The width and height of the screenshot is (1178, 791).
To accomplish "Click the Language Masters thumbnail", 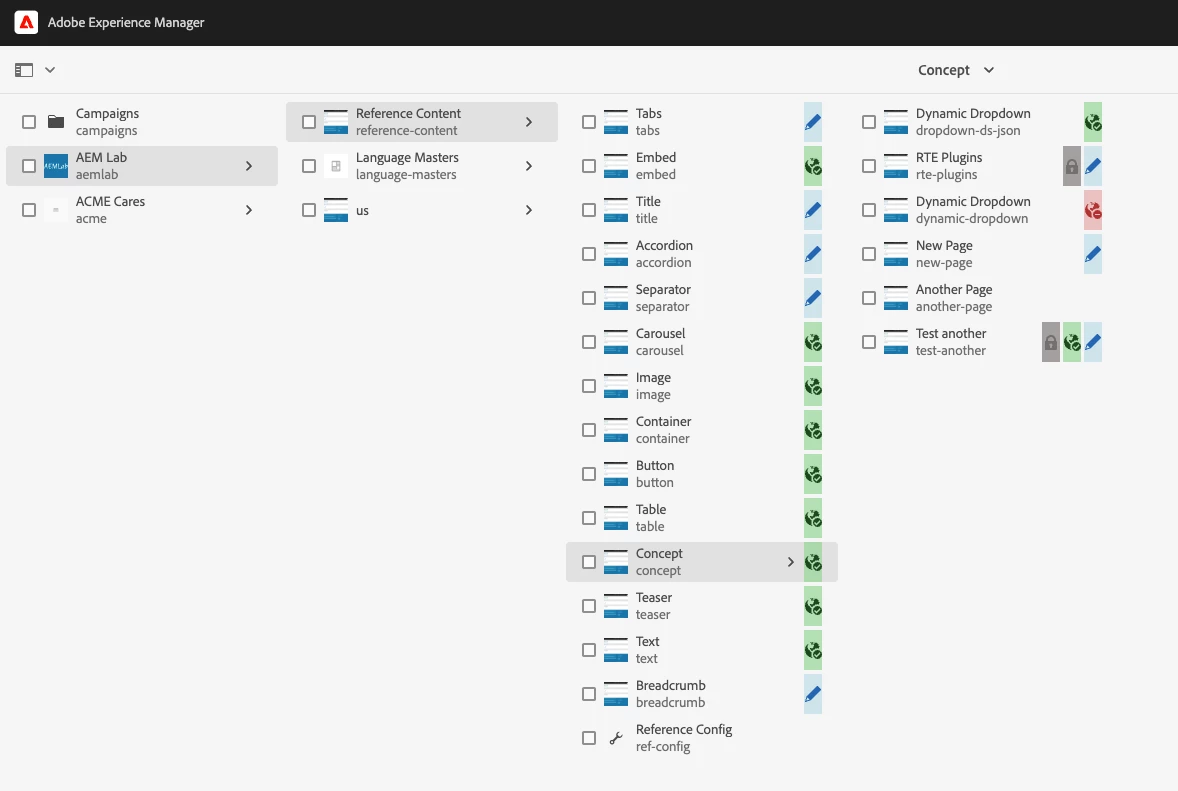I will pos(336,166).
